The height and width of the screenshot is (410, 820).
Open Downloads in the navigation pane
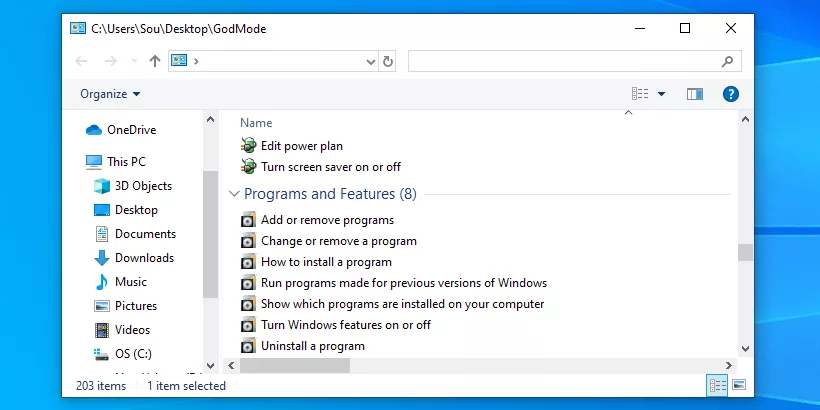pyautogui.click(x=144, y=258)
